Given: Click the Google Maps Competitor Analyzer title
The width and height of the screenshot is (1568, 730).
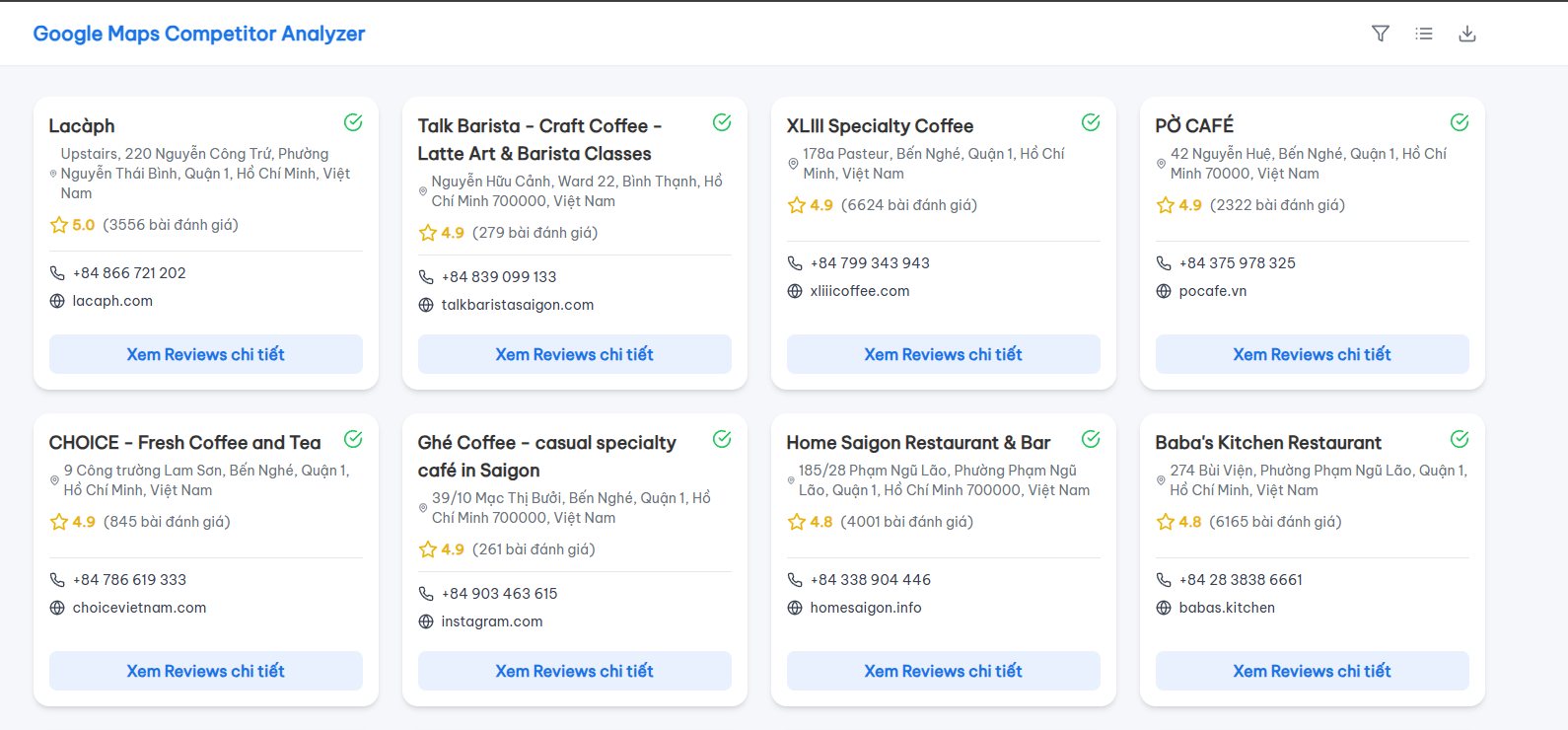Looking at the screenshot, I should [x=199, y=34].
